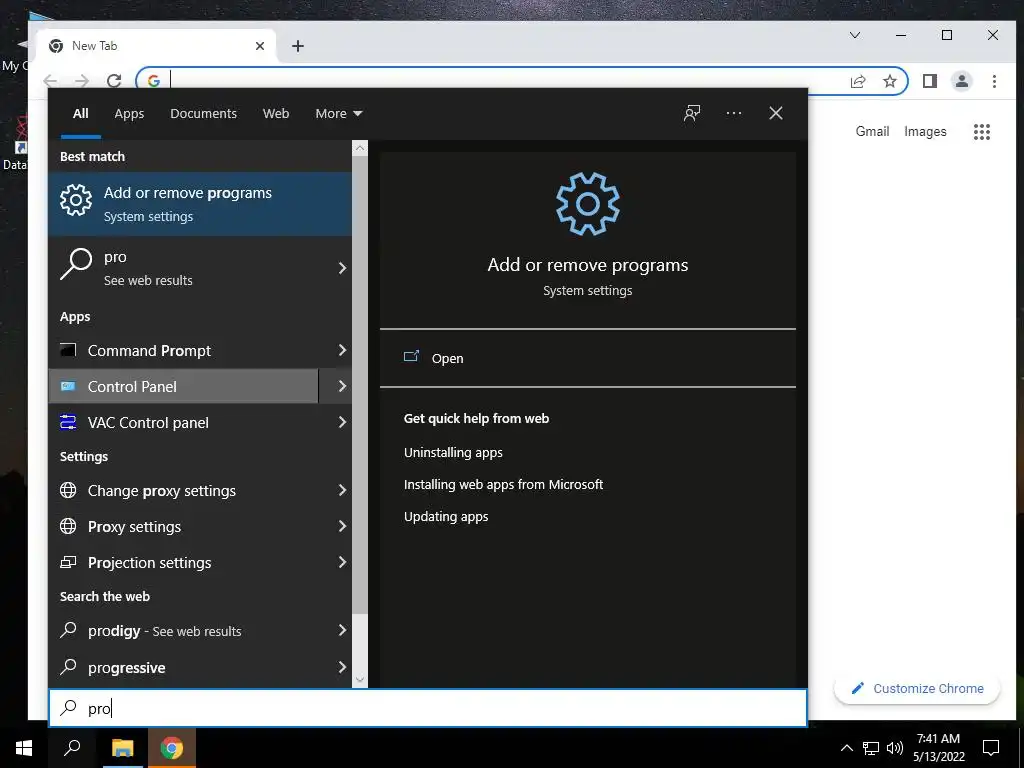This screenshot has width=1024, height=768.
Task: Close the New Tab tab
Action: point(260,46)
